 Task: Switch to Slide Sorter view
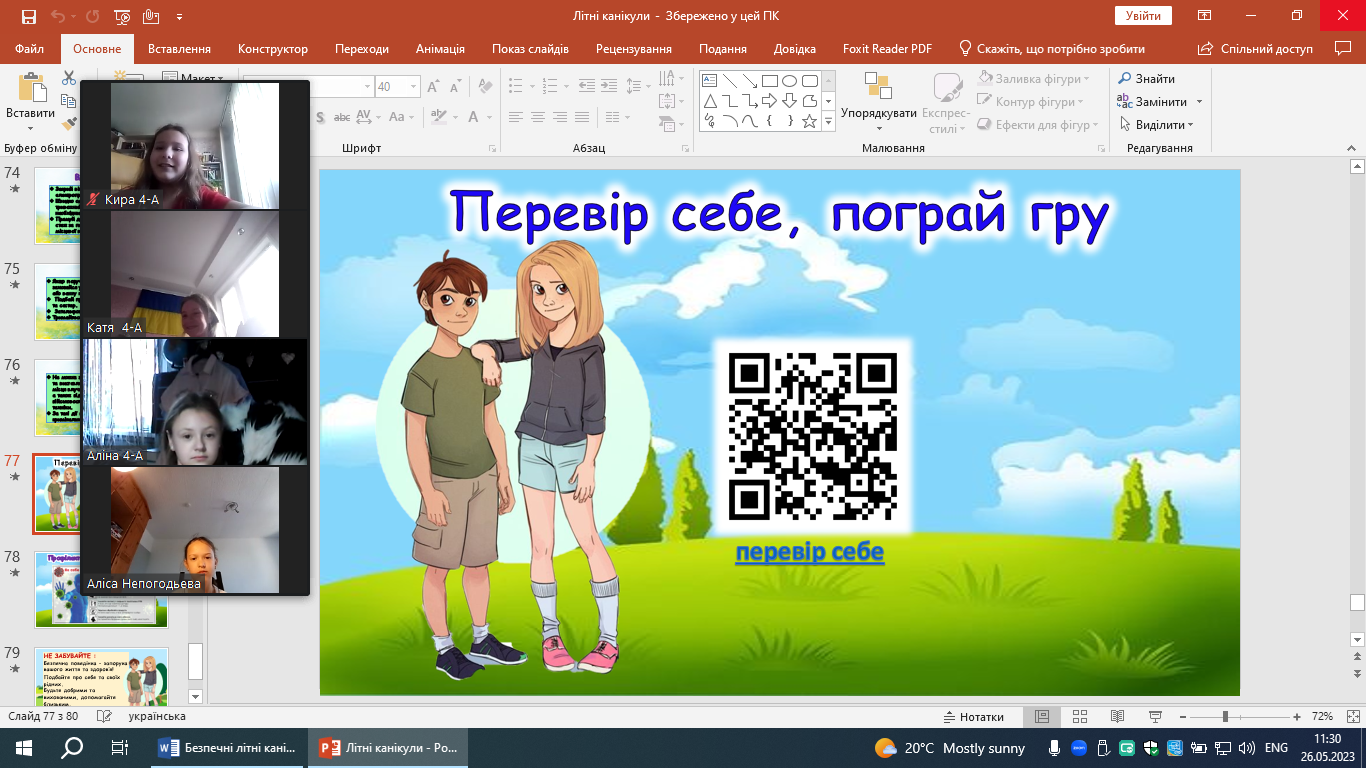[1080, 717]
